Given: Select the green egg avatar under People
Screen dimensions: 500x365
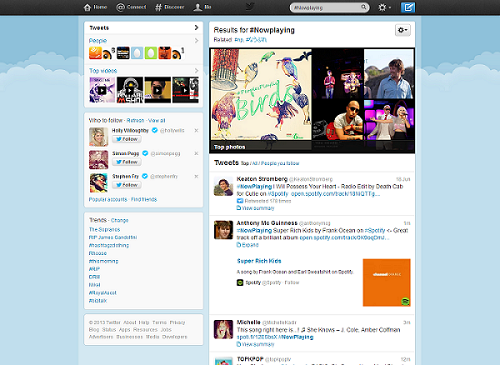Looking at the screenshot, I should [x=151, y=53].
